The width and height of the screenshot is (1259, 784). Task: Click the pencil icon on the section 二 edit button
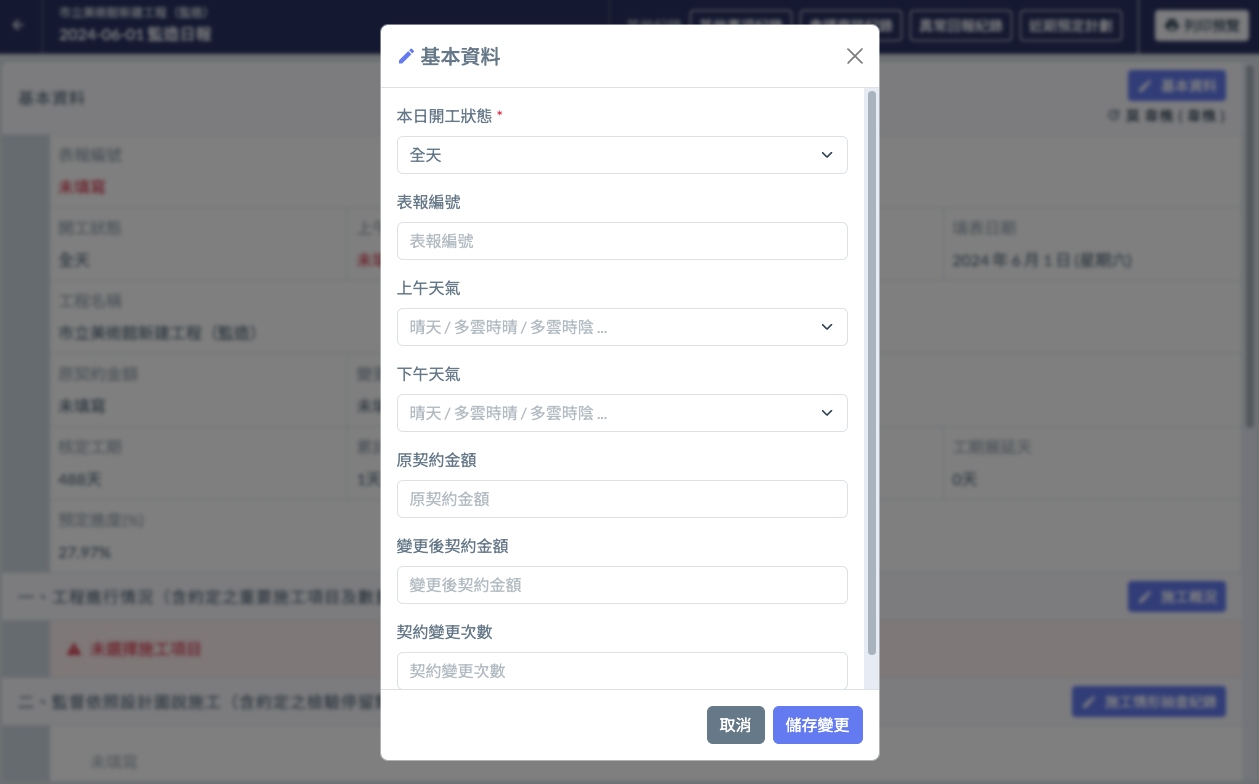[1090, 702]
